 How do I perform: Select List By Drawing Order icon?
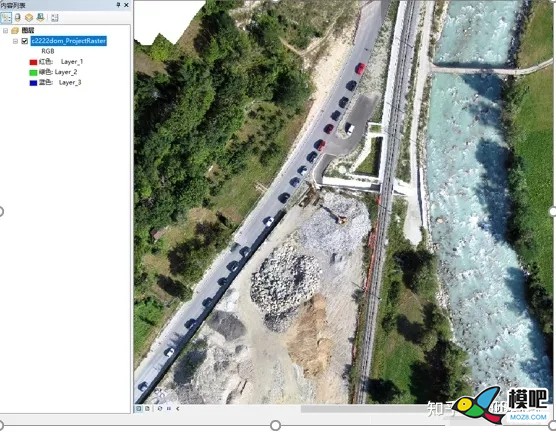(x=6, y=17)
